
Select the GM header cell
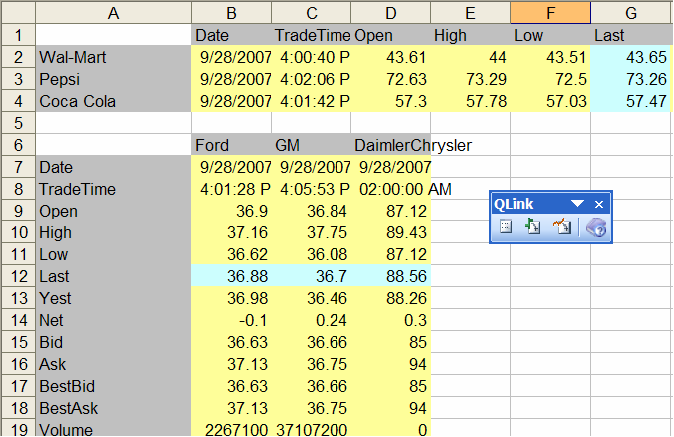click(x=311, y=145)
